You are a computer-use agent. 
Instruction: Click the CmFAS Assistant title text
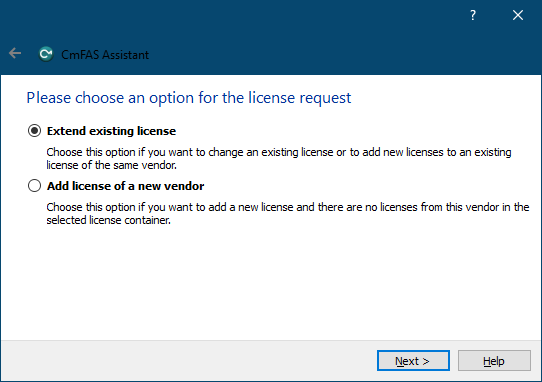tap(105, 55)
